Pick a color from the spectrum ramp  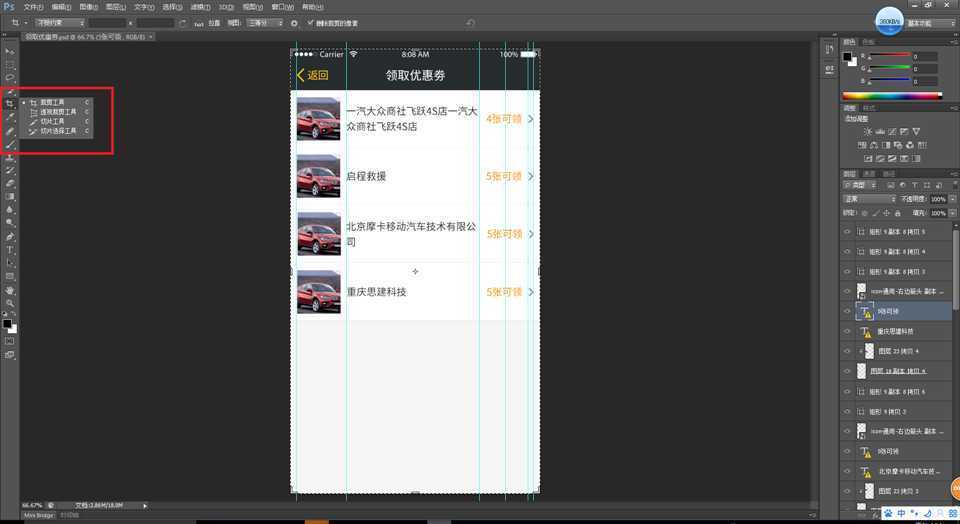coord(892,95)
